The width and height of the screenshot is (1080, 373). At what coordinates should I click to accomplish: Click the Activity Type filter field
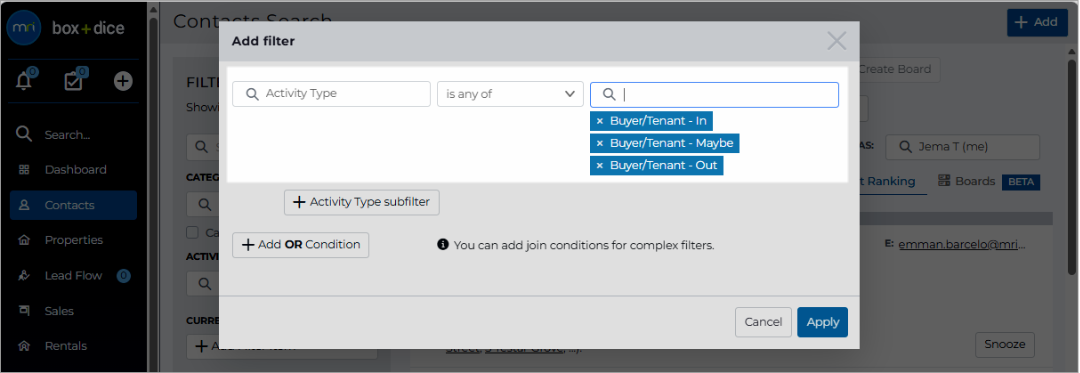(331, 94)
